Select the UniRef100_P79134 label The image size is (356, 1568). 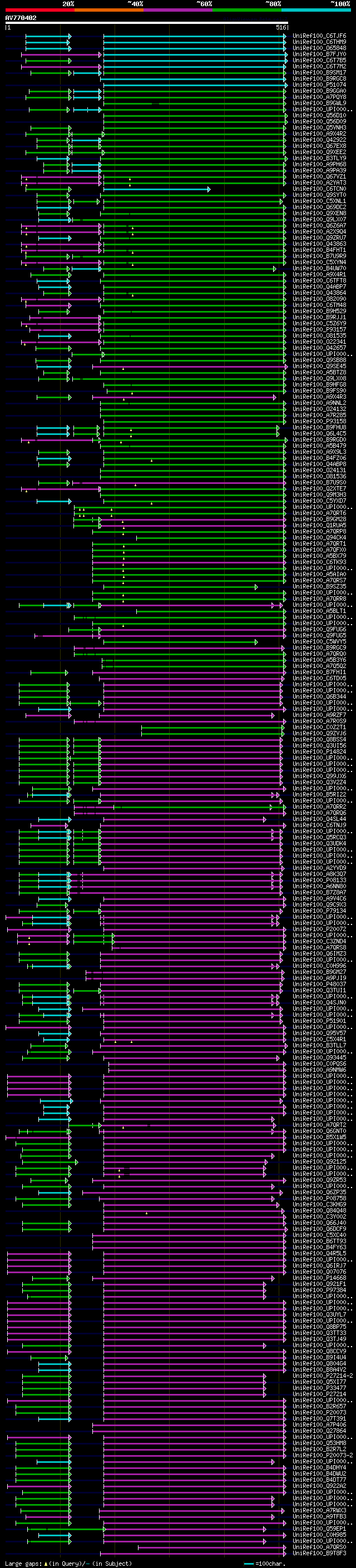319,911
